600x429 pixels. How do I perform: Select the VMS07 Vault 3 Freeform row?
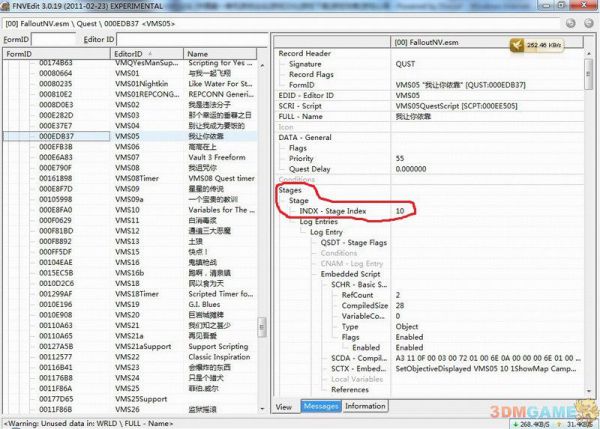point(130,157)
